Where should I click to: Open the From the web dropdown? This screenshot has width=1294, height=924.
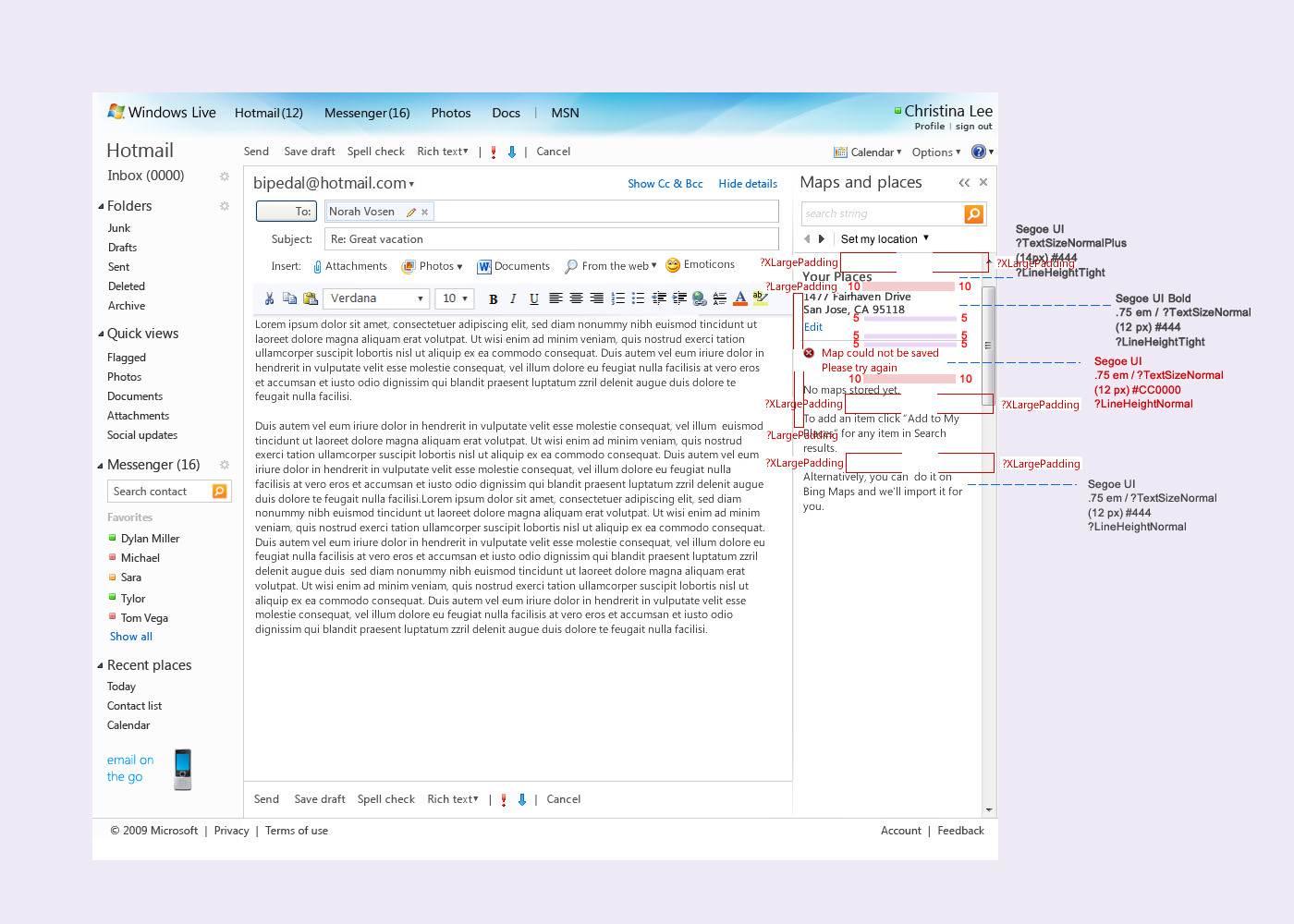click(611, 266)
